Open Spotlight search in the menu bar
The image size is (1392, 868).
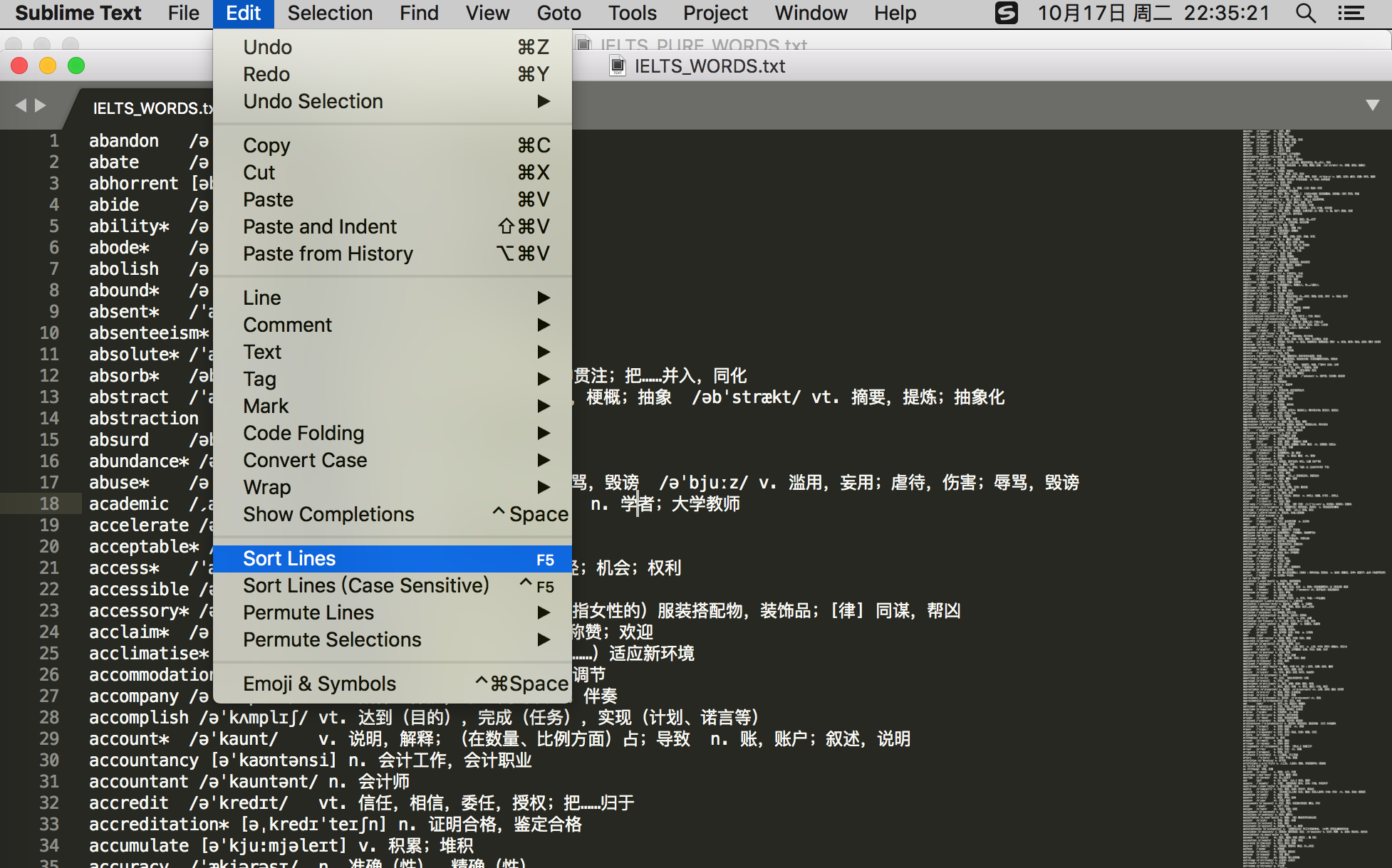(1305, 13)
